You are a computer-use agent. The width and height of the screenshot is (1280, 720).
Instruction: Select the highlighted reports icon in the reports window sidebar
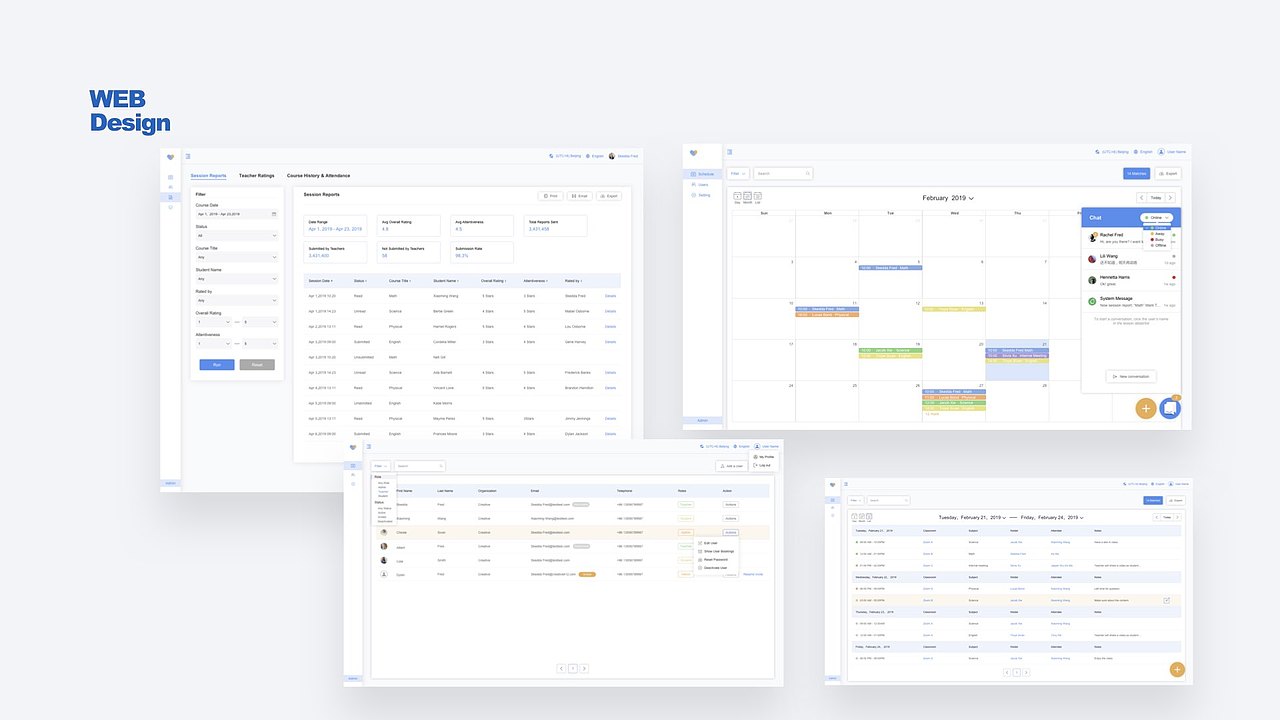click(x=170, y=197)
